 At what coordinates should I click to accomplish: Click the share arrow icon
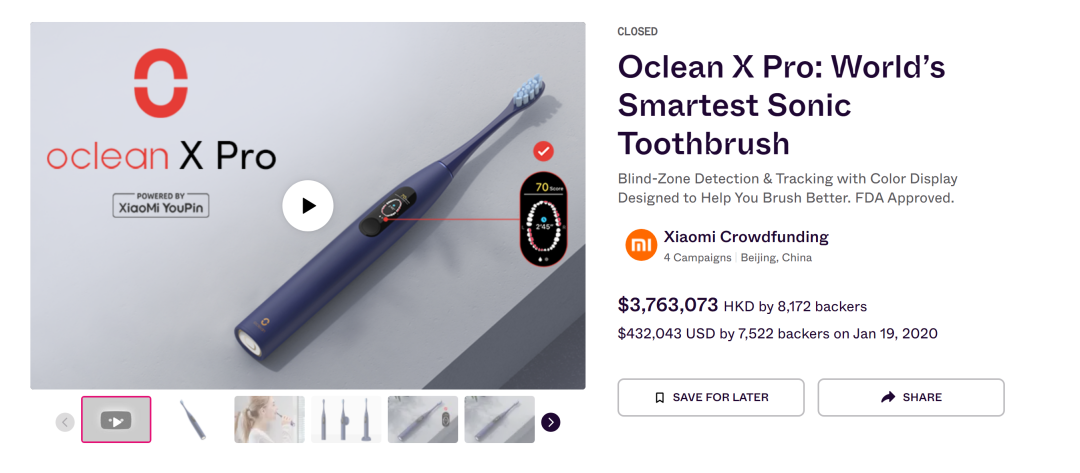coord(888,397)
